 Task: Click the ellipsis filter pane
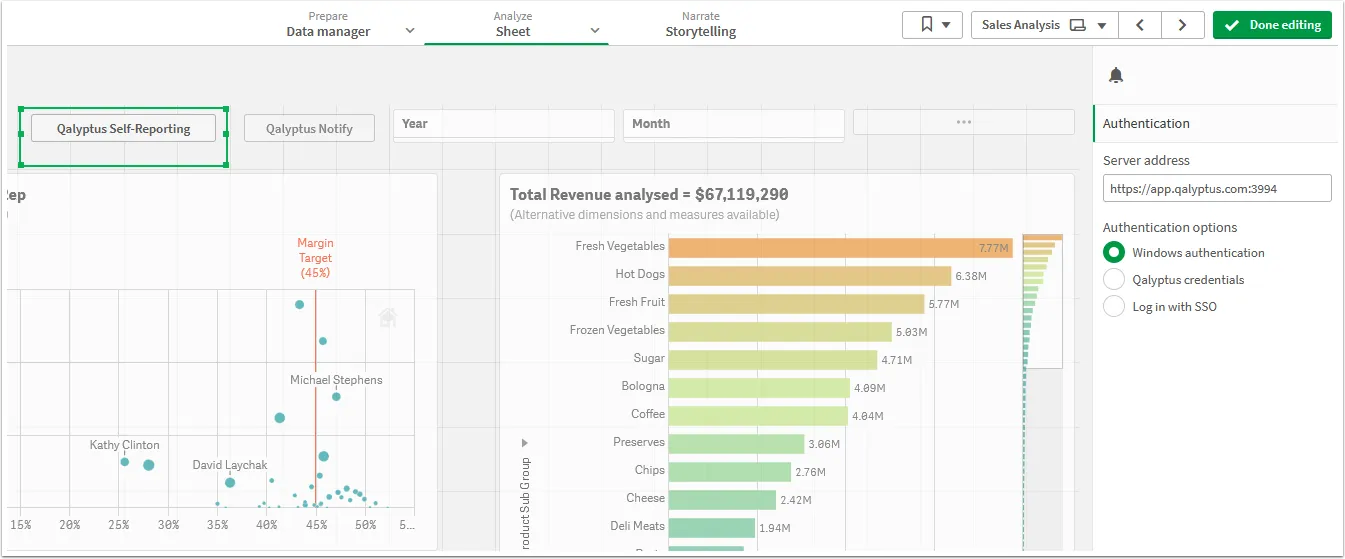tap(963, 122)
